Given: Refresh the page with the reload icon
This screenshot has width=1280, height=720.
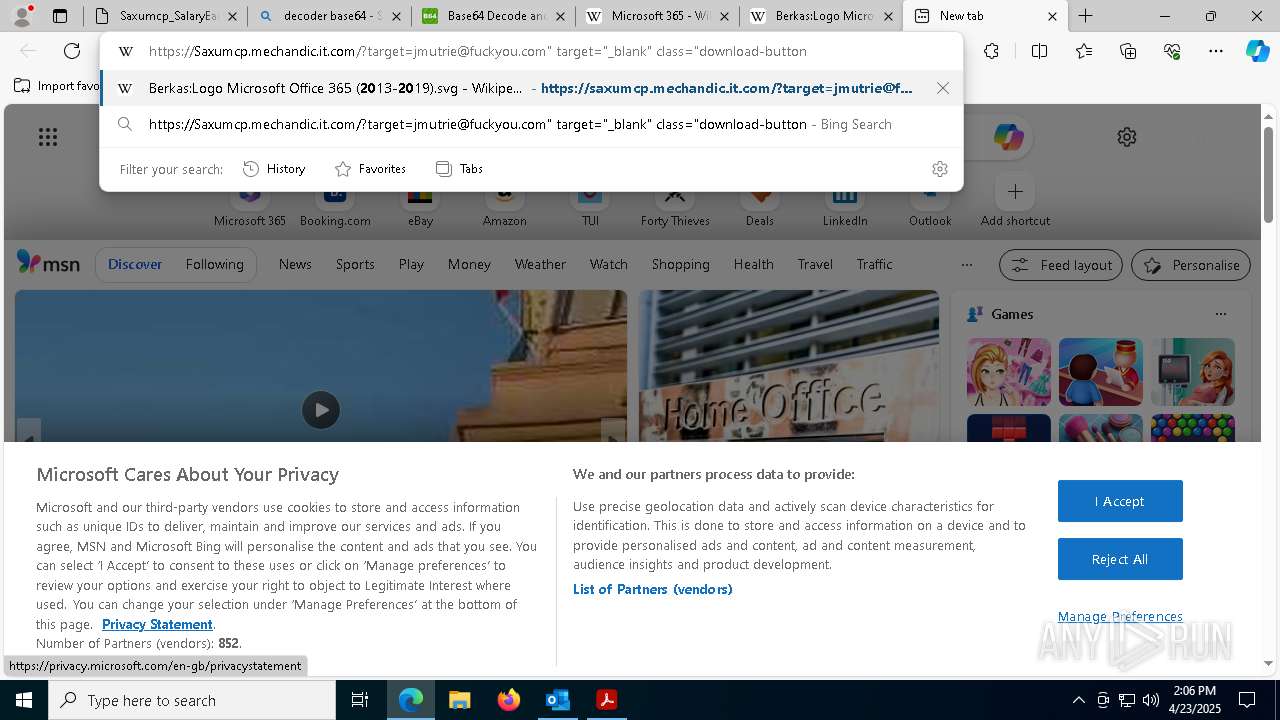Looking at the screenshot, I should pos(72,51).
